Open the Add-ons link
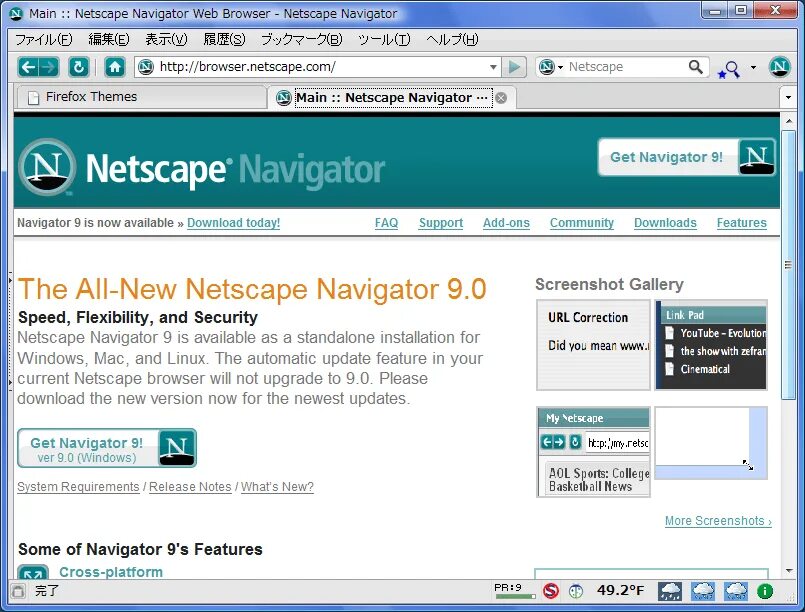 [x=506, y=223]
